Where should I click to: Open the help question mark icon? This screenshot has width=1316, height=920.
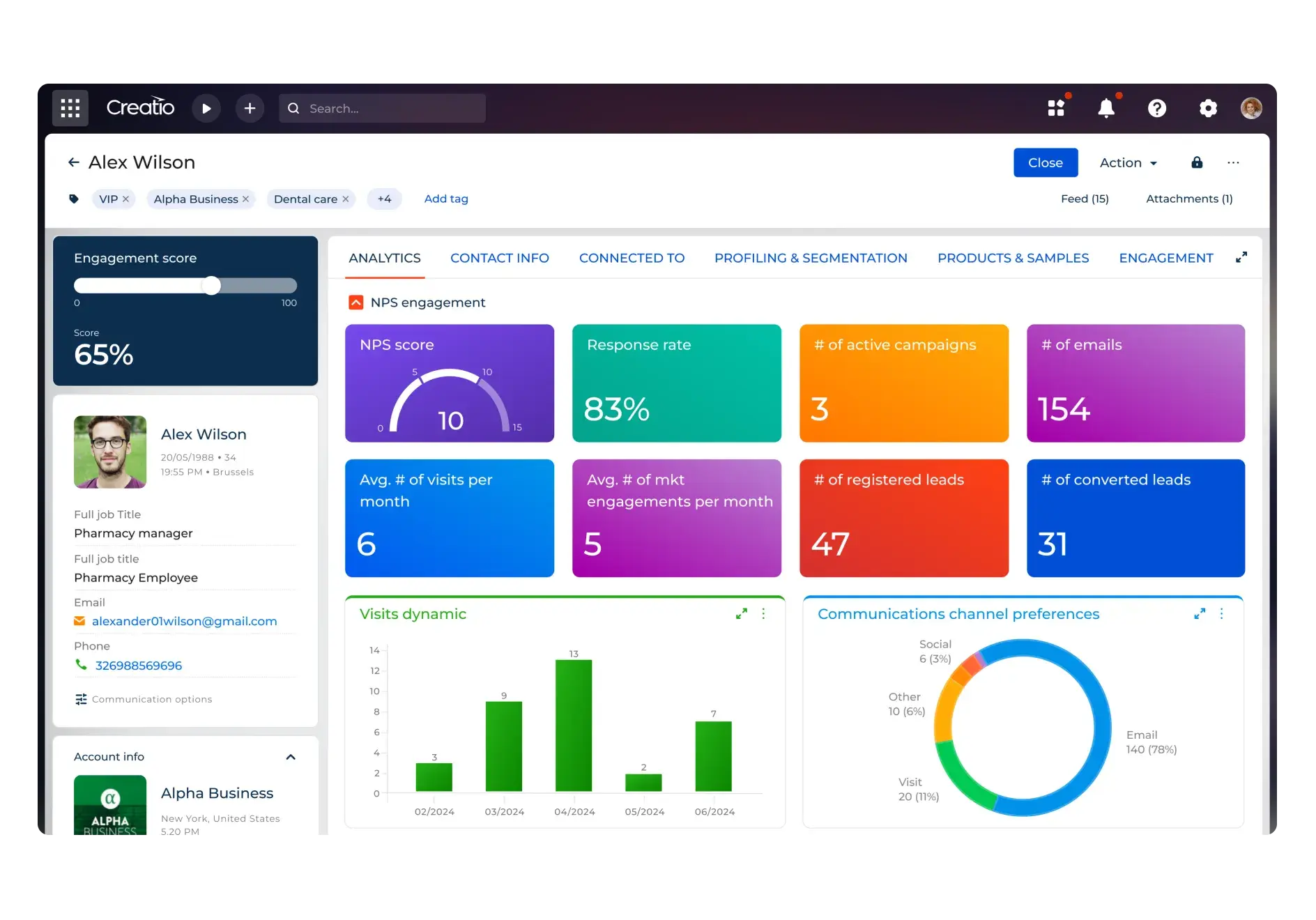click(x=1157, y=108)
